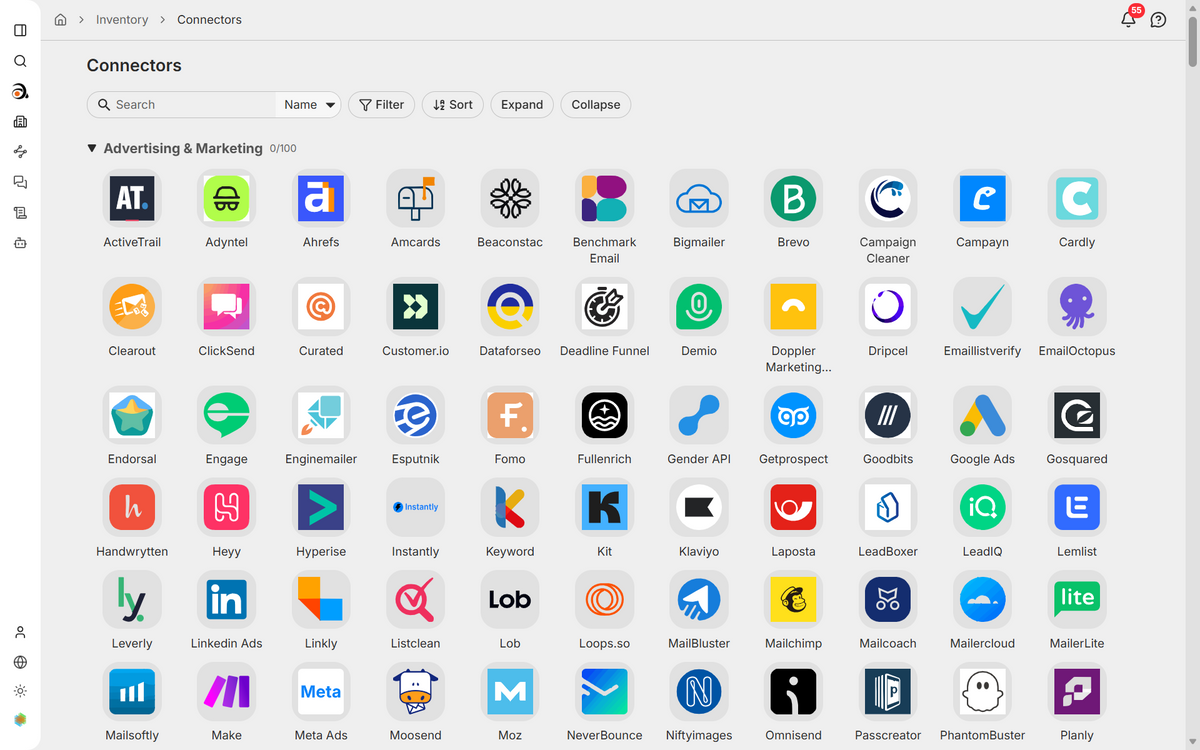Toggle the sidebar panel icon
Viewport: 1200px width, 750px height.
point(20,31)
